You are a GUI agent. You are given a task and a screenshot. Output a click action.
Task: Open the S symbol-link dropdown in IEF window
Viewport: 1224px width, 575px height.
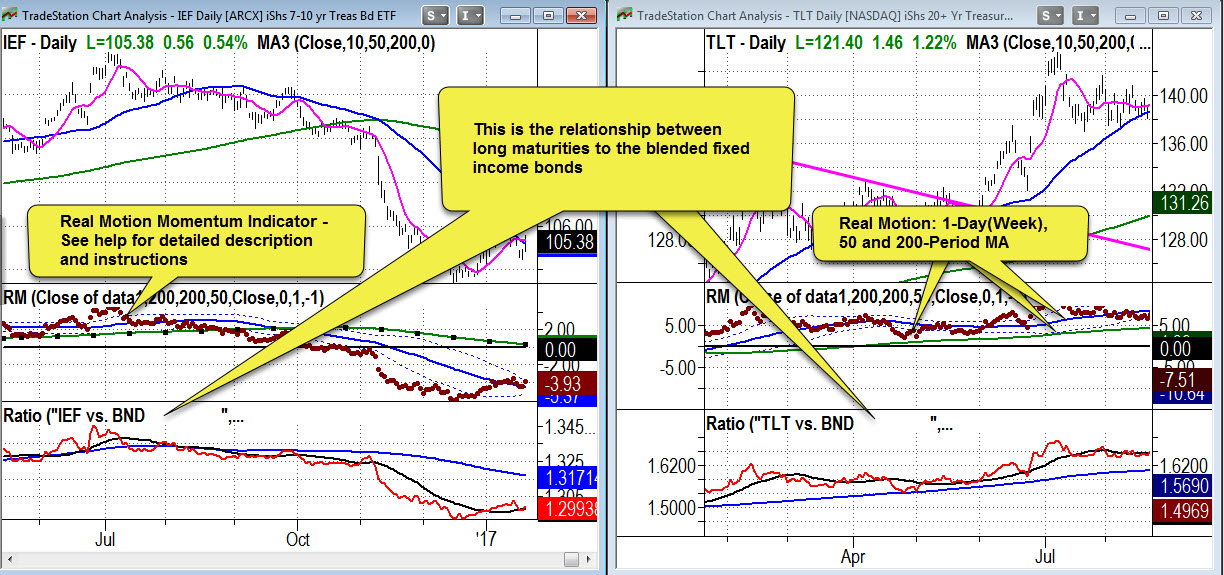pos(435,16)
